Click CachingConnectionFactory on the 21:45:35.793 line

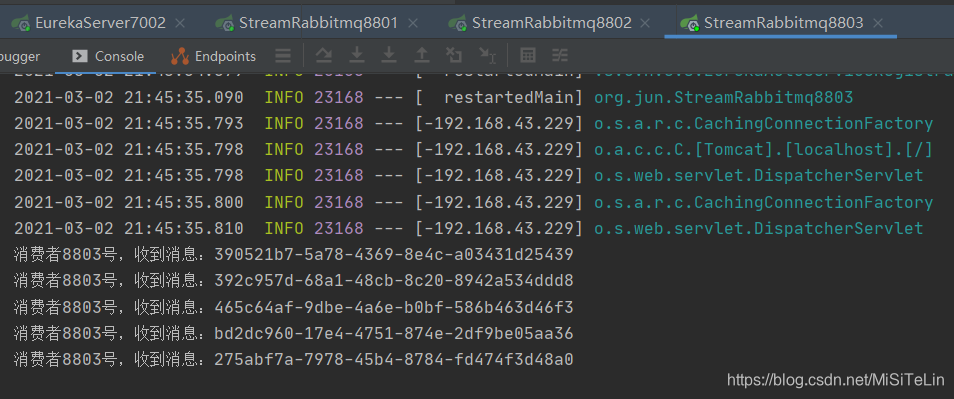point(813,124)
